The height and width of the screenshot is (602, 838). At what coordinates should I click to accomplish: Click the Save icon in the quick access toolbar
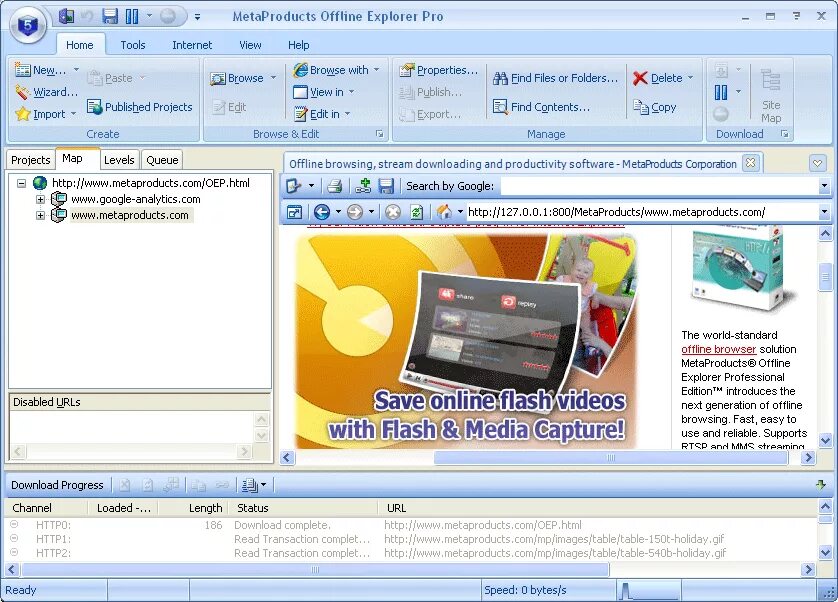point(110,16)
